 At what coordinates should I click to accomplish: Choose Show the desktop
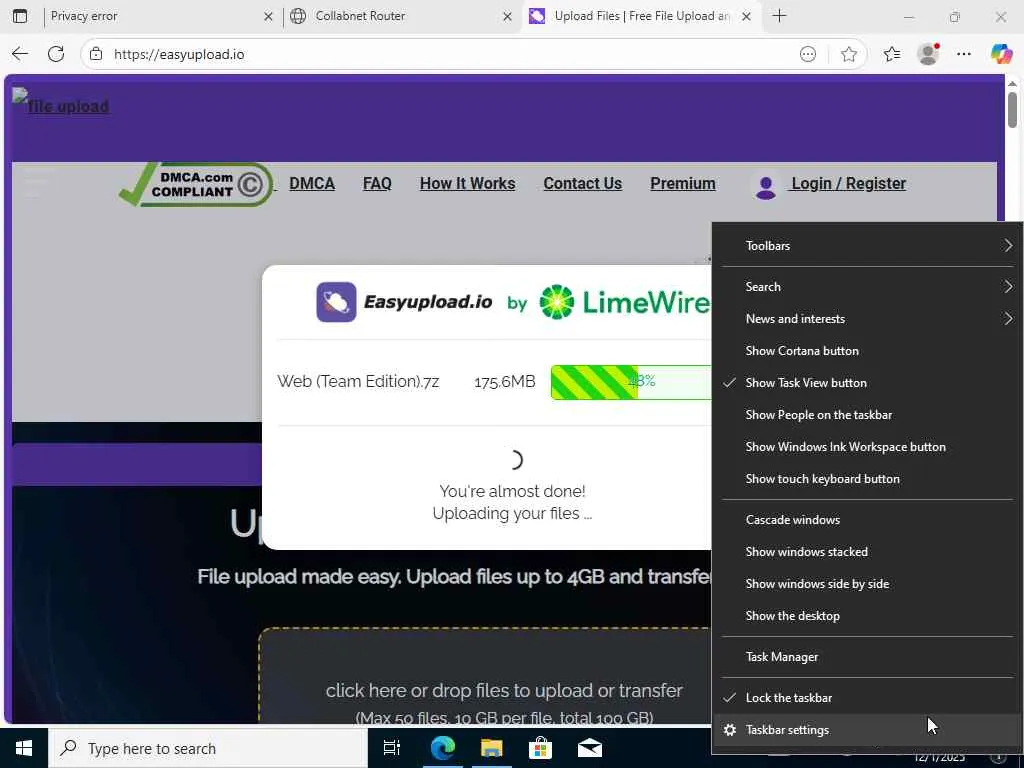point(867,616)
